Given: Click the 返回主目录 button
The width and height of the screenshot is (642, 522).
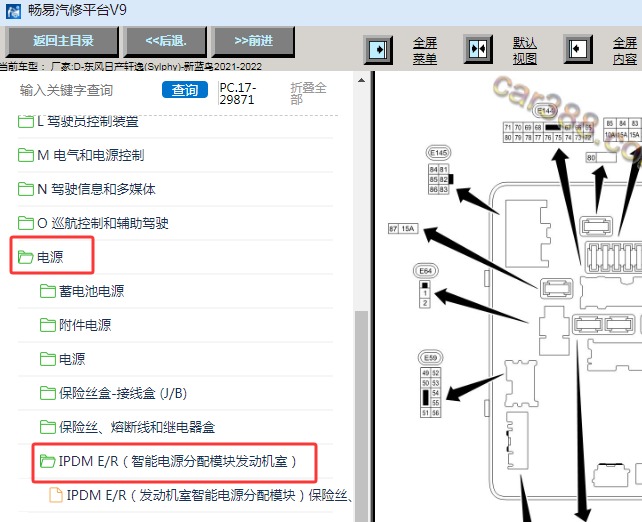Looking at the screenshot, I should pyautogui.click(x=63, y=41).
